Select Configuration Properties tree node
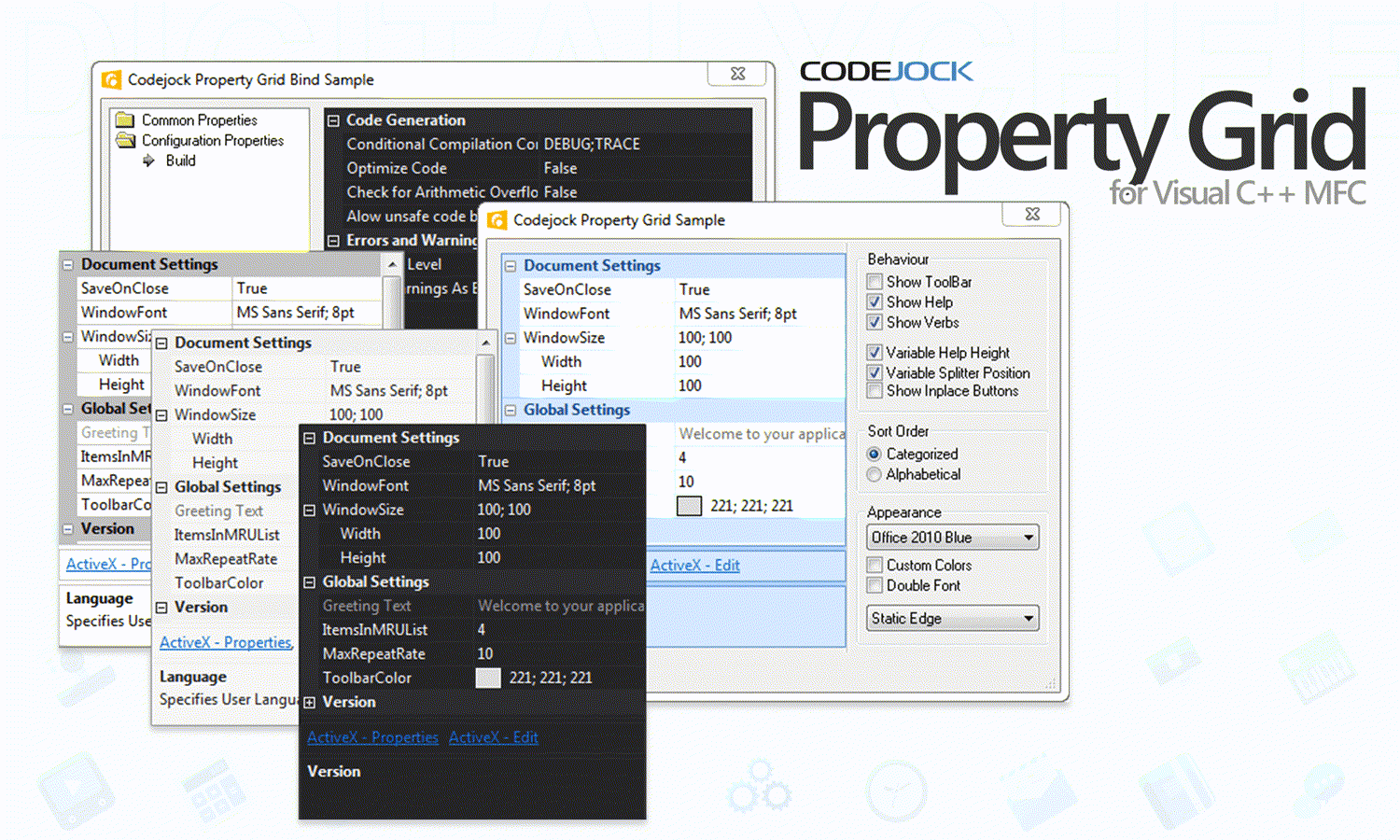1400x840 pixels. pos(213,141)
